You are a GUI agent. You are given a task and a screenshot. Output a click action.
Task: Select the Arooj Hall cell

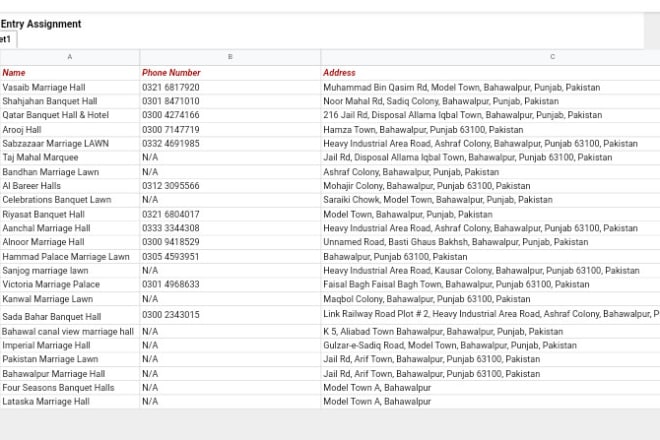(x=69, y=130)
